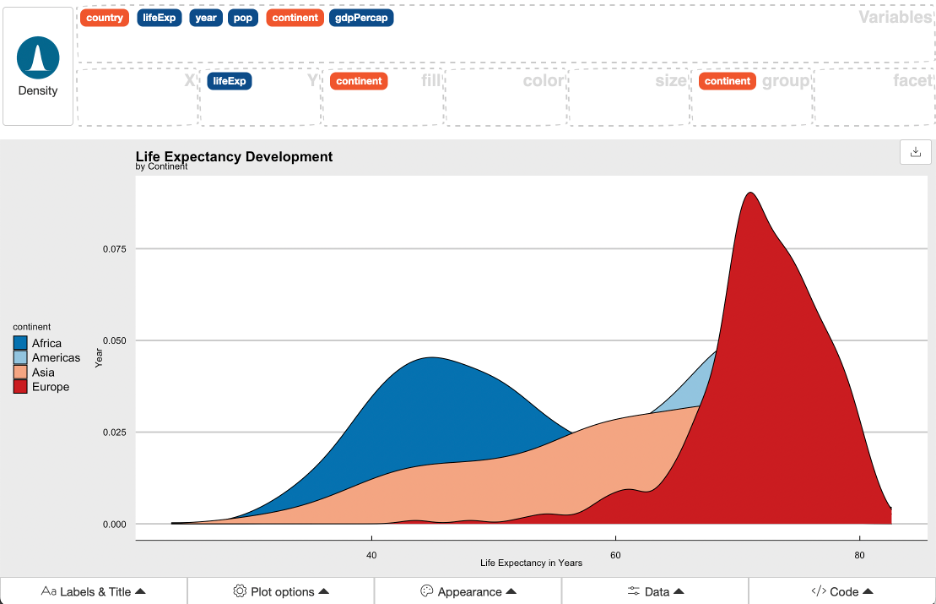Screen dimensions: 936x604
Task: Select the lifeExp badge in Variables row
Action: tap(159, 18)
